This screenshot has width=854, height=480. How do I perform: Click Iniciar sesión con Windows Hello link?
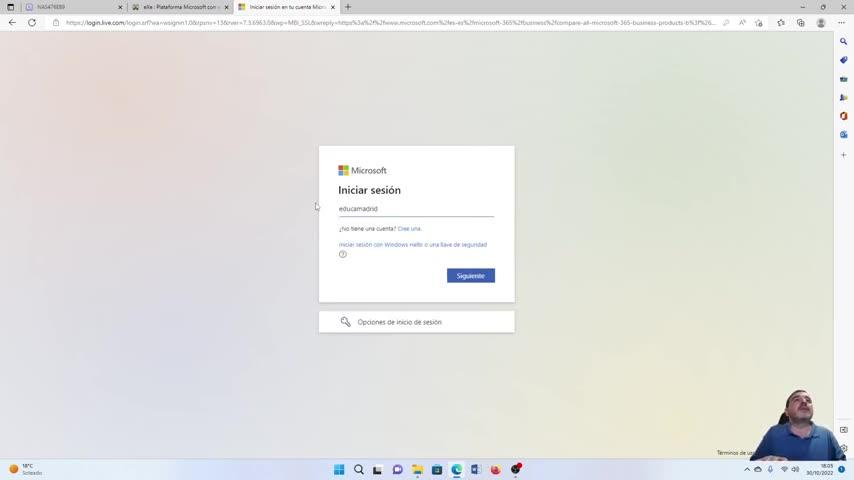(x=413, y=245)
